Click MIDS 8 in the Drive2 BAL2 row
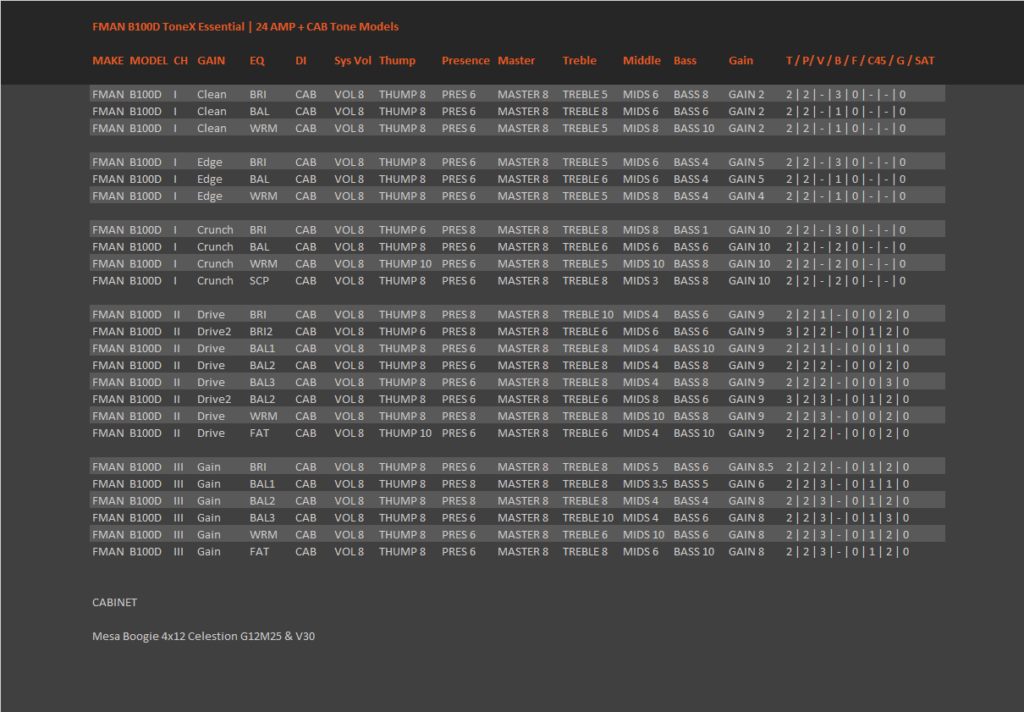The image size is (1024, 712). (641, 400)
